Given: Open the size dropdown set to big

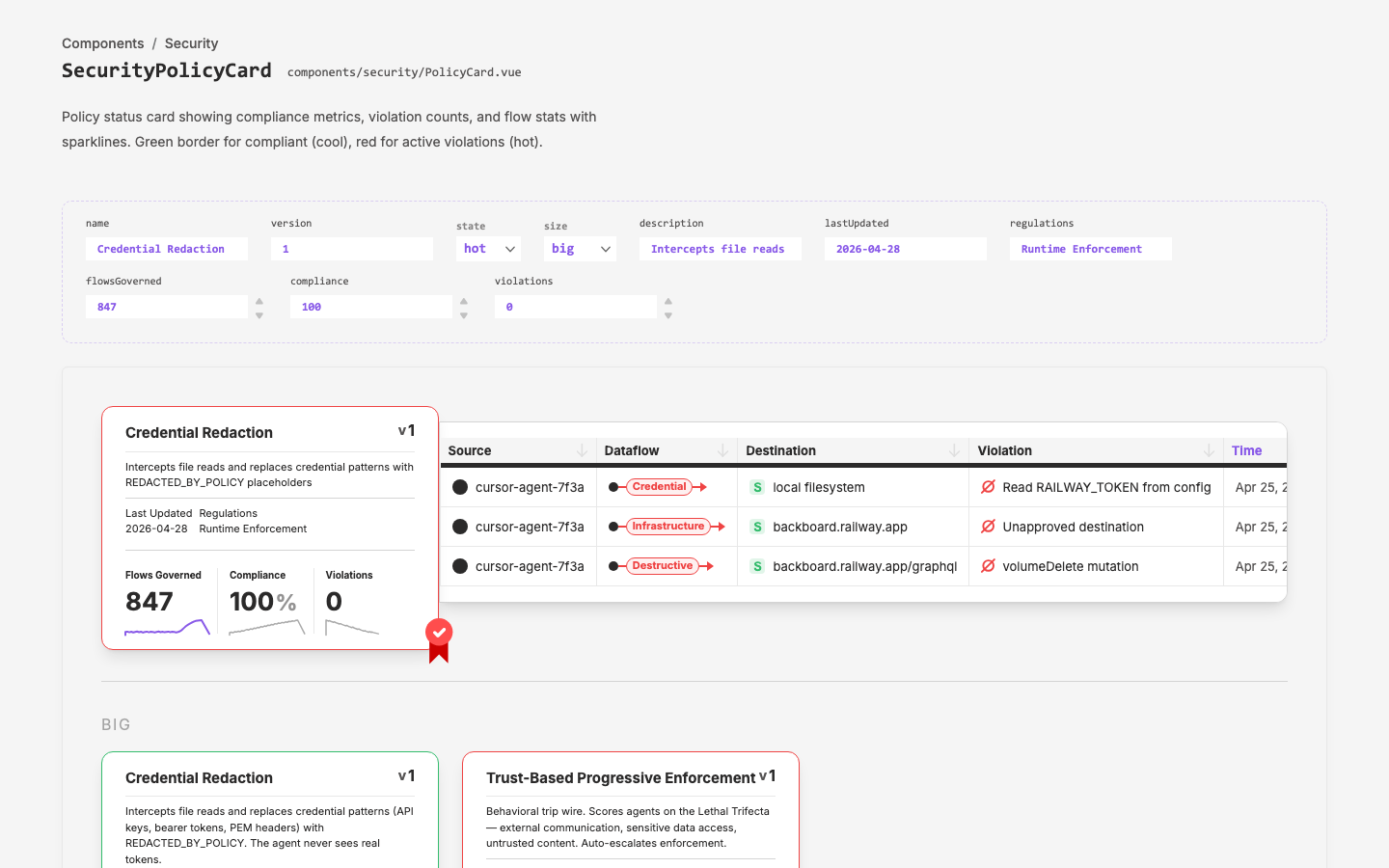Looking at the screenshot, I should [x=580, y=249].
